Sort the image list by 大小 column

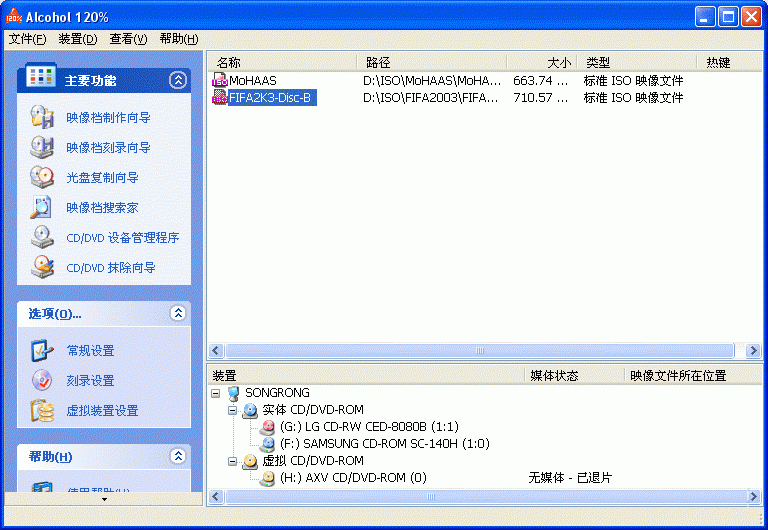[541, 62]
